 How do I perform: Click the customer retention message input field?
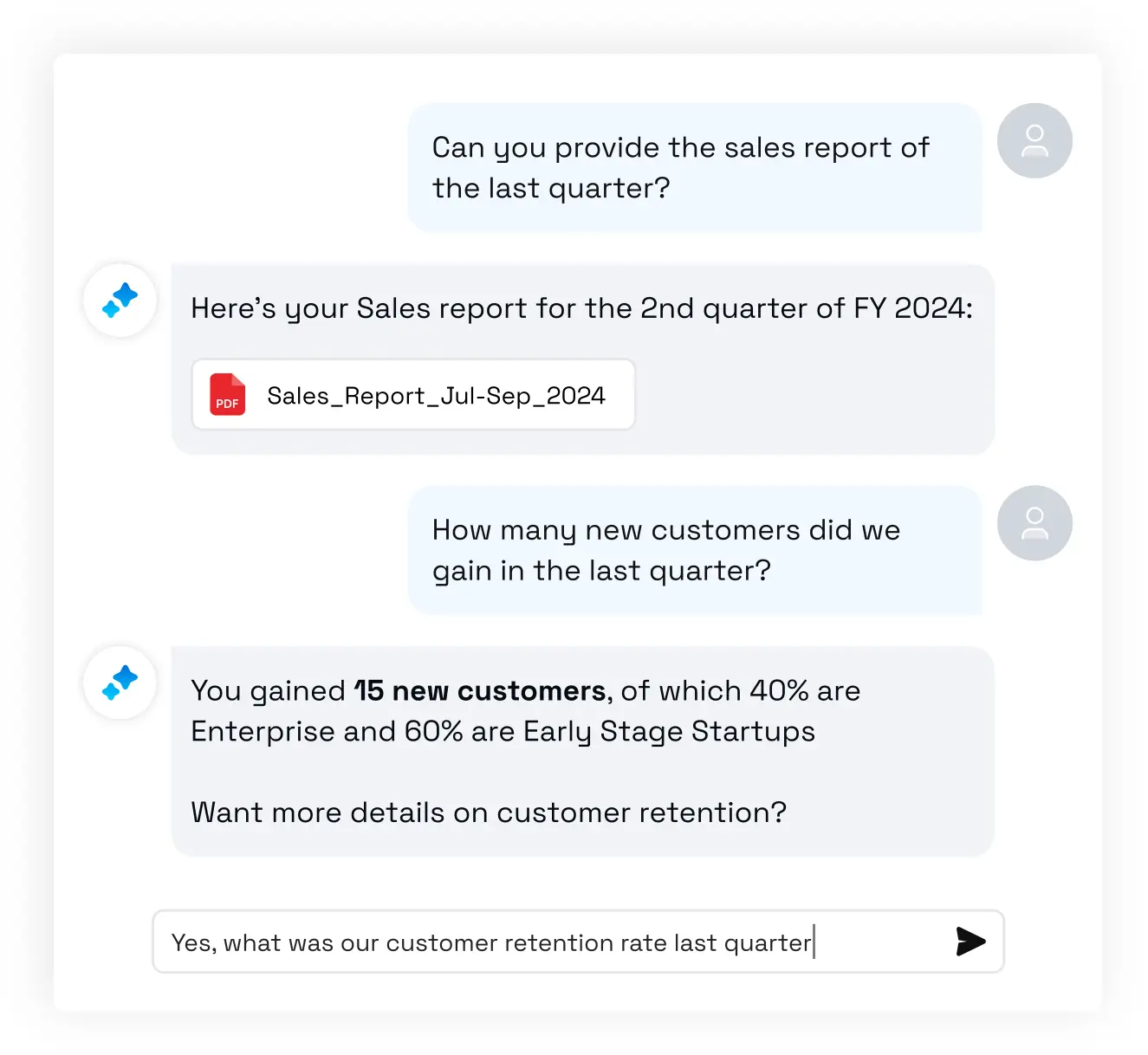coord(578,942)
